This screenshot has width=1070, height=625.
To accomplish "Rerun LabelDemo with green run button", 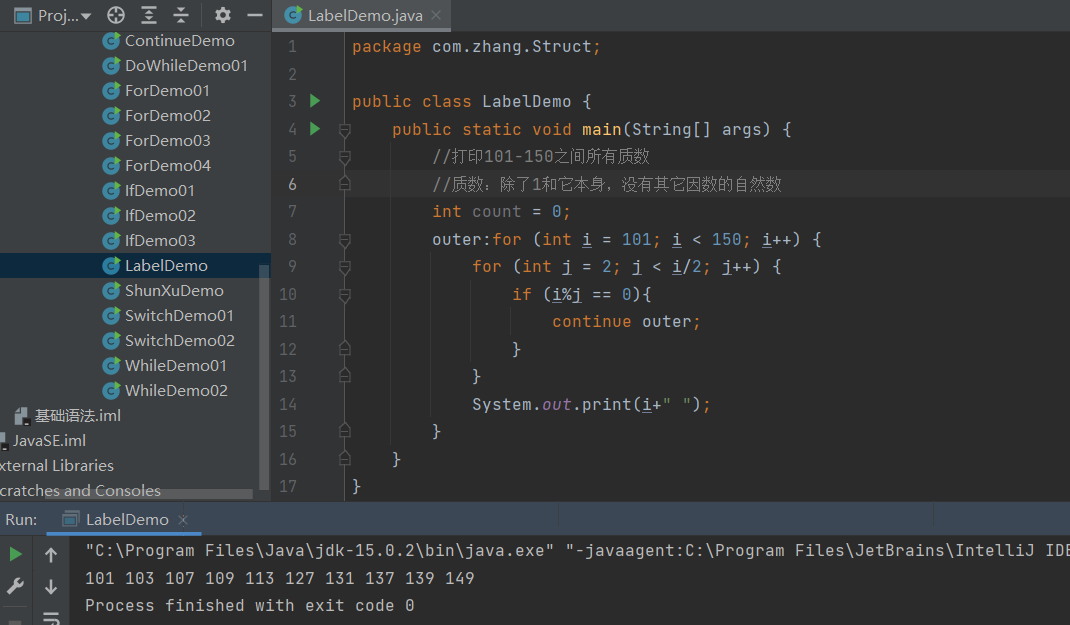I will click(15, 554).
